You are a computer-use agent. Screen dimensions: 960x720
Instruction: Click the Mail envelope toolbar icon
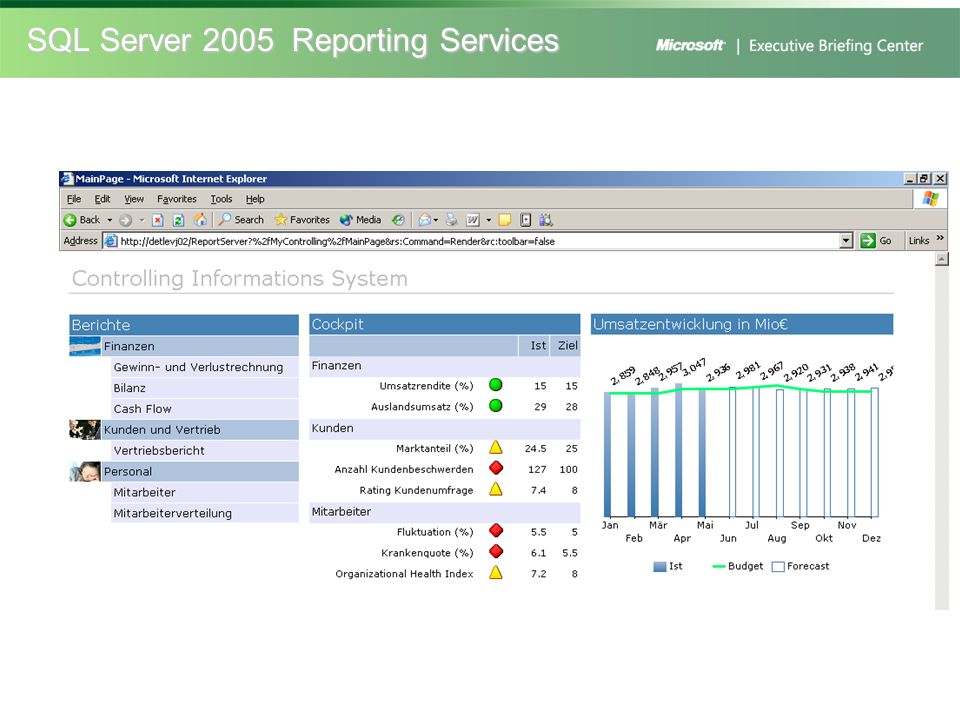(x=425, y=220)
